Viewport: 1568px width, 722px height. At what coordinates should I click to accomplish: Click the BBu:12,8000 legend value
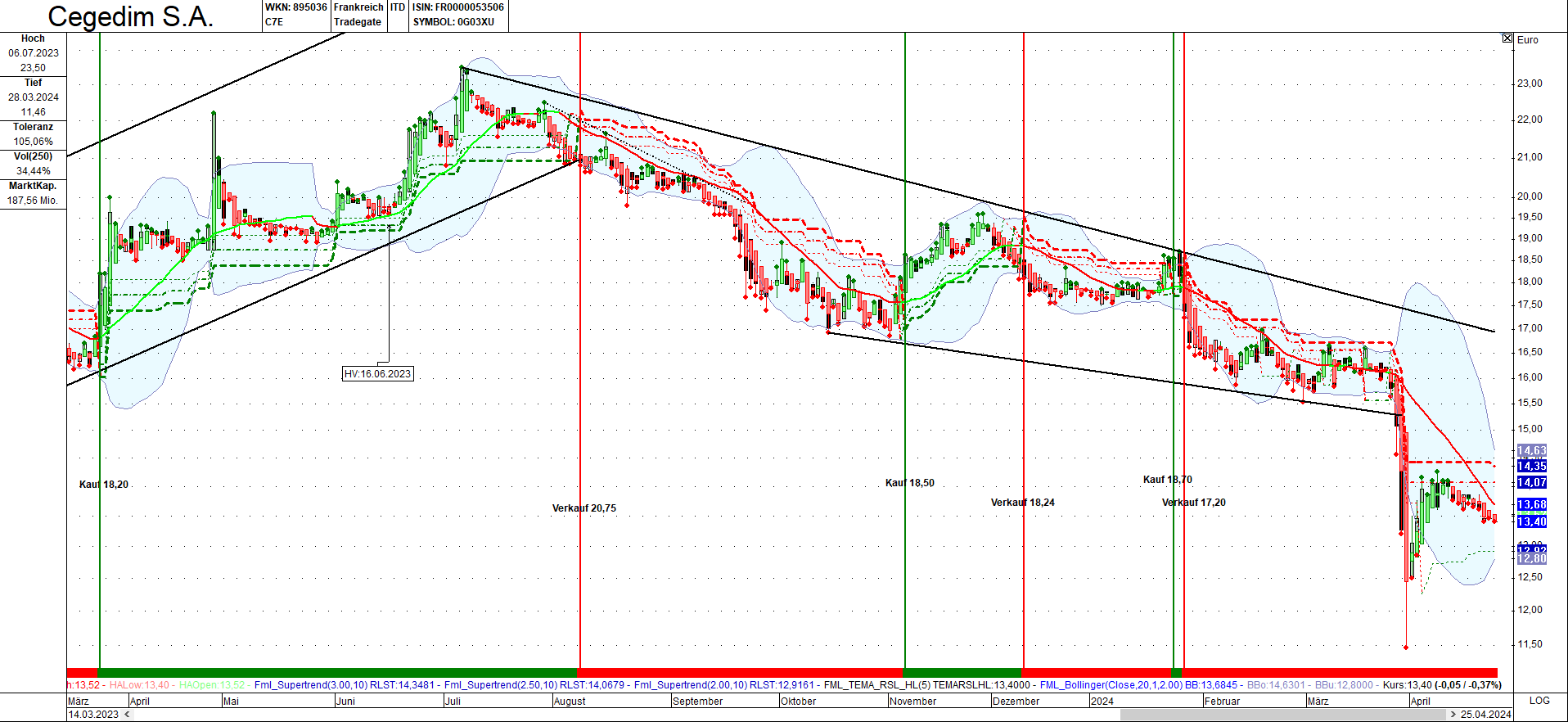click(x=1344, y=685)
